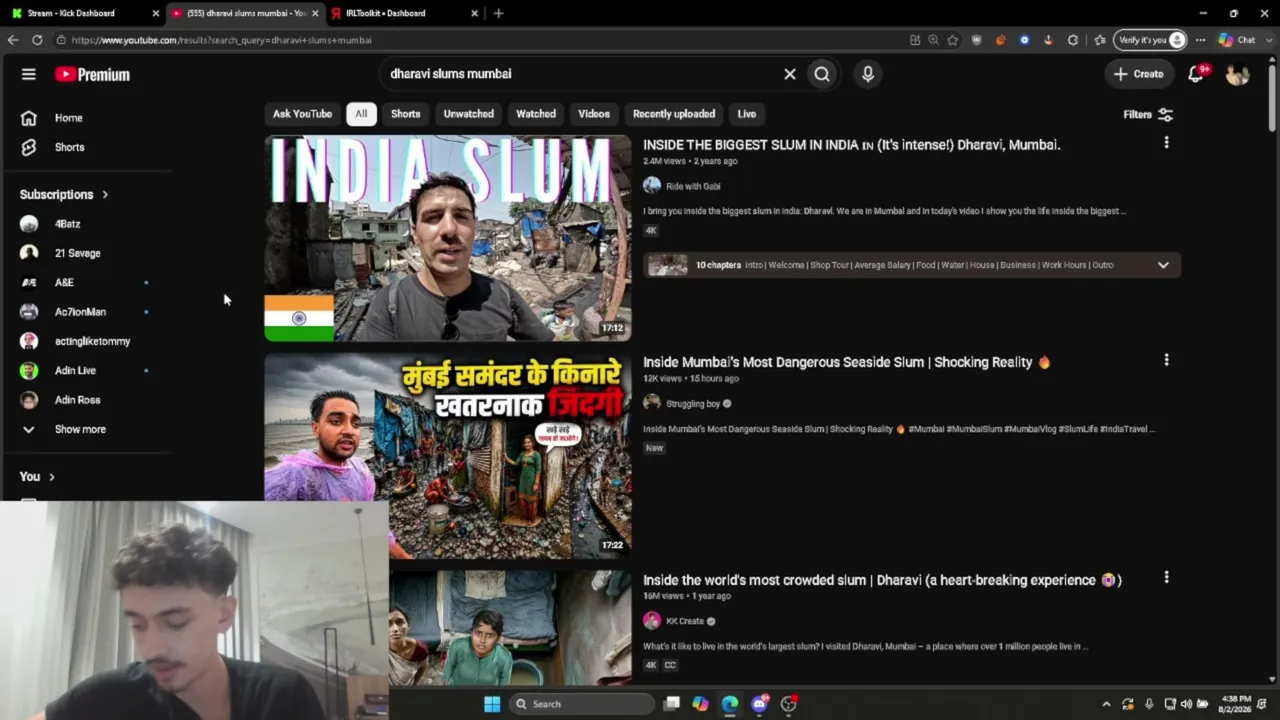Click the Create button
The image size is (1280, 720).
(x=1139, y=74)
